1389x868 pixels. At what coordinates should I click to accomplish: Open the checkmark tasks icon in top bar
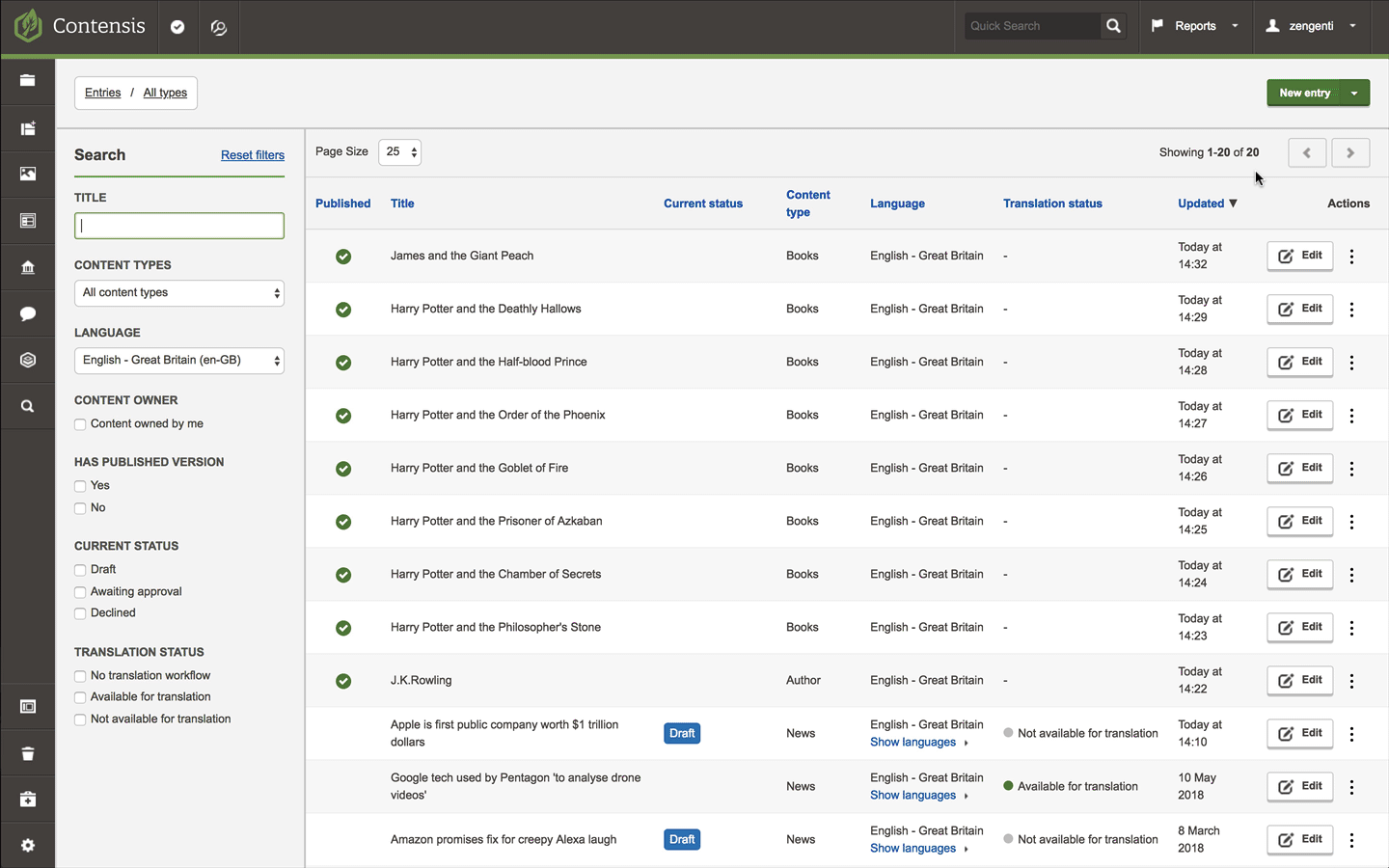pos(177,27)
